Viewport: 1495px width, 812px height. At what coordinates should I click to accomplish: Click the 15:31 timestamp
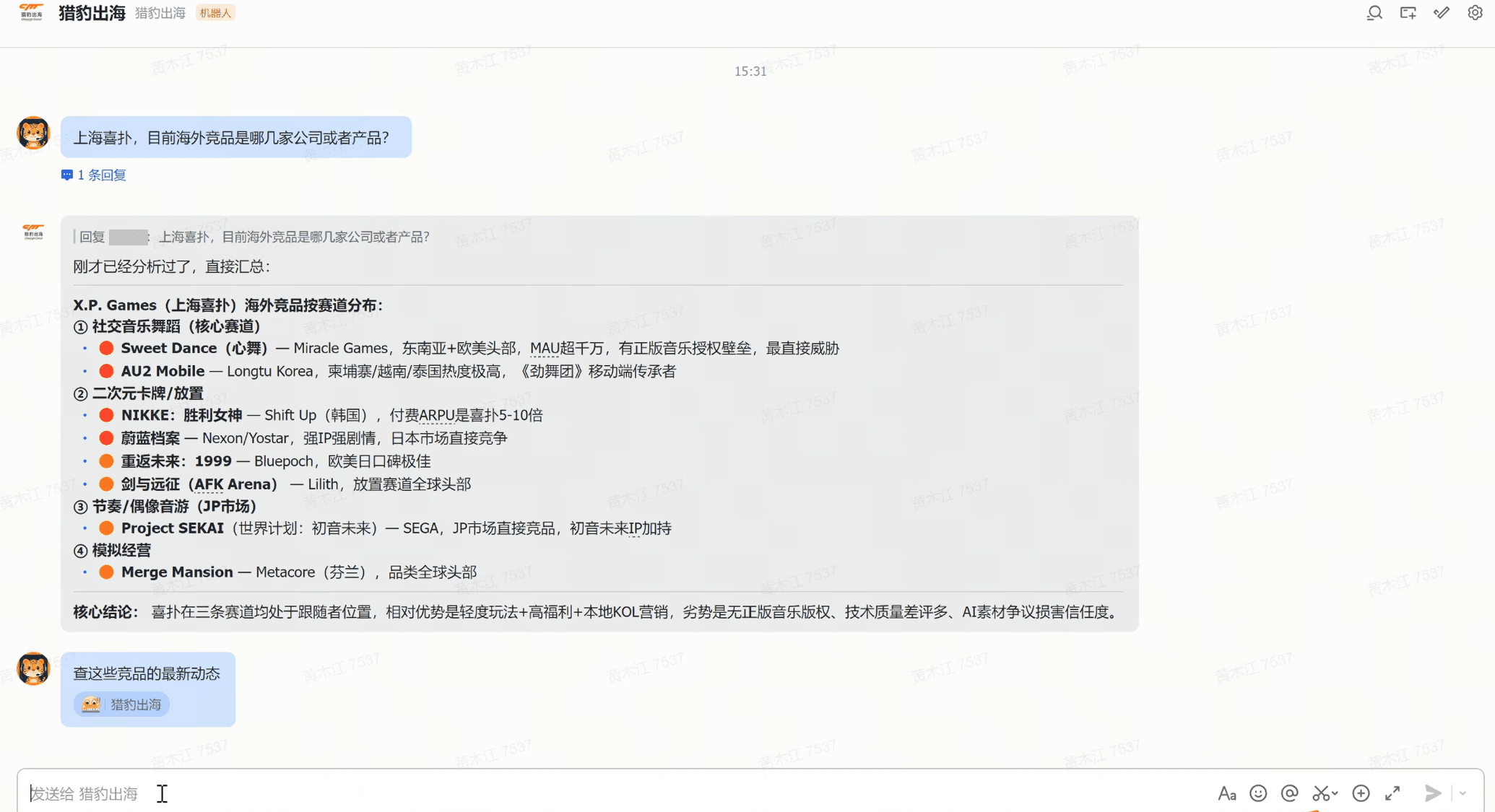click(750, 71)
